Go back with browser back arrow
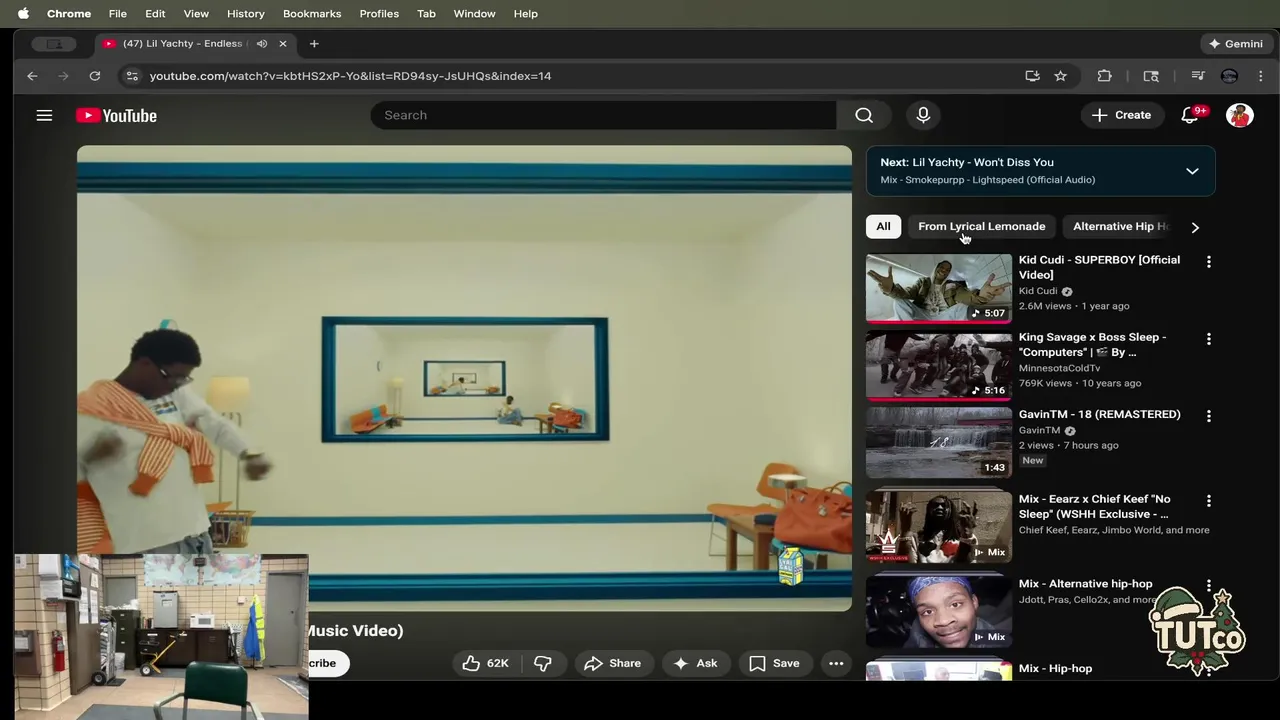The image size is (1280, 720). click(32, 76)
